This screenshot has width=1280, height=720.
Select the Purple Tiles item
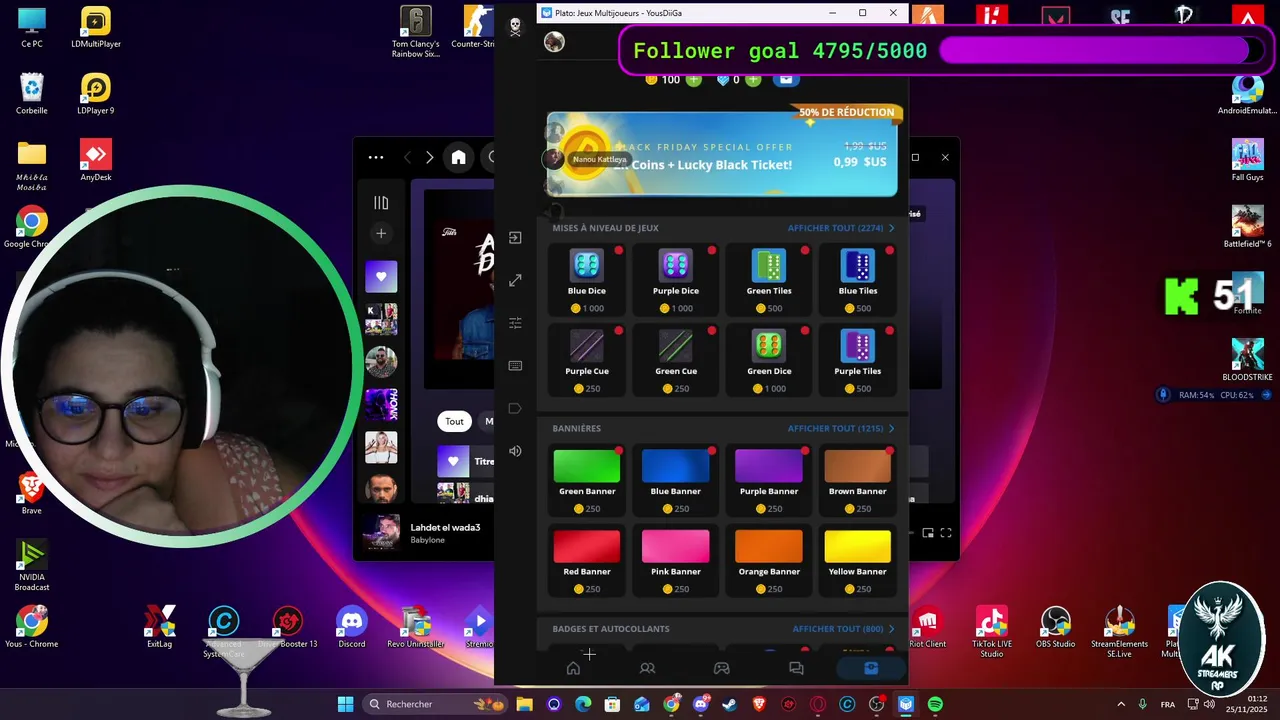click(x=858, y=360)
